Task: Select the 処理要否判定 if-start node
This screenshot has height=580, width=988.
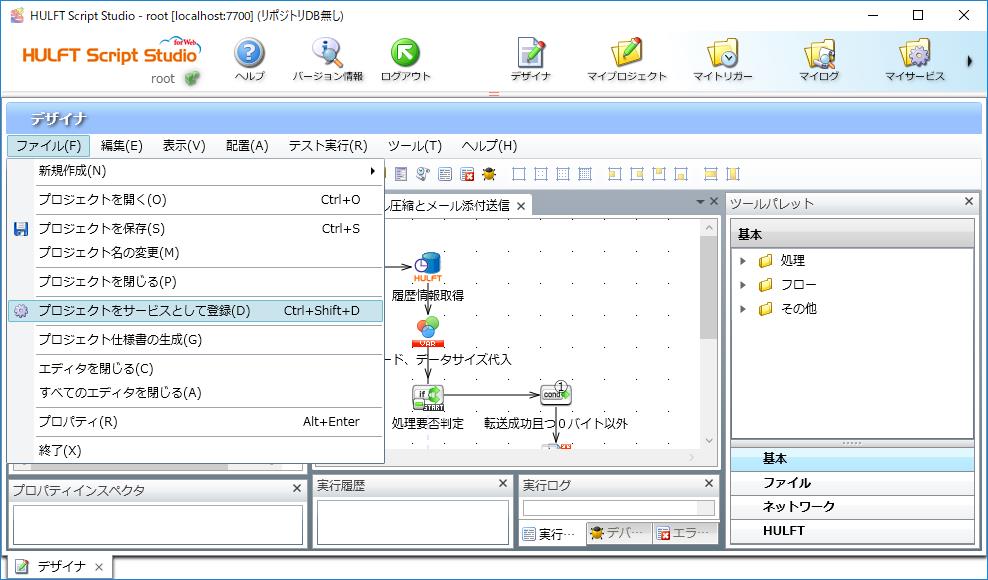Action: pos(428,397)
